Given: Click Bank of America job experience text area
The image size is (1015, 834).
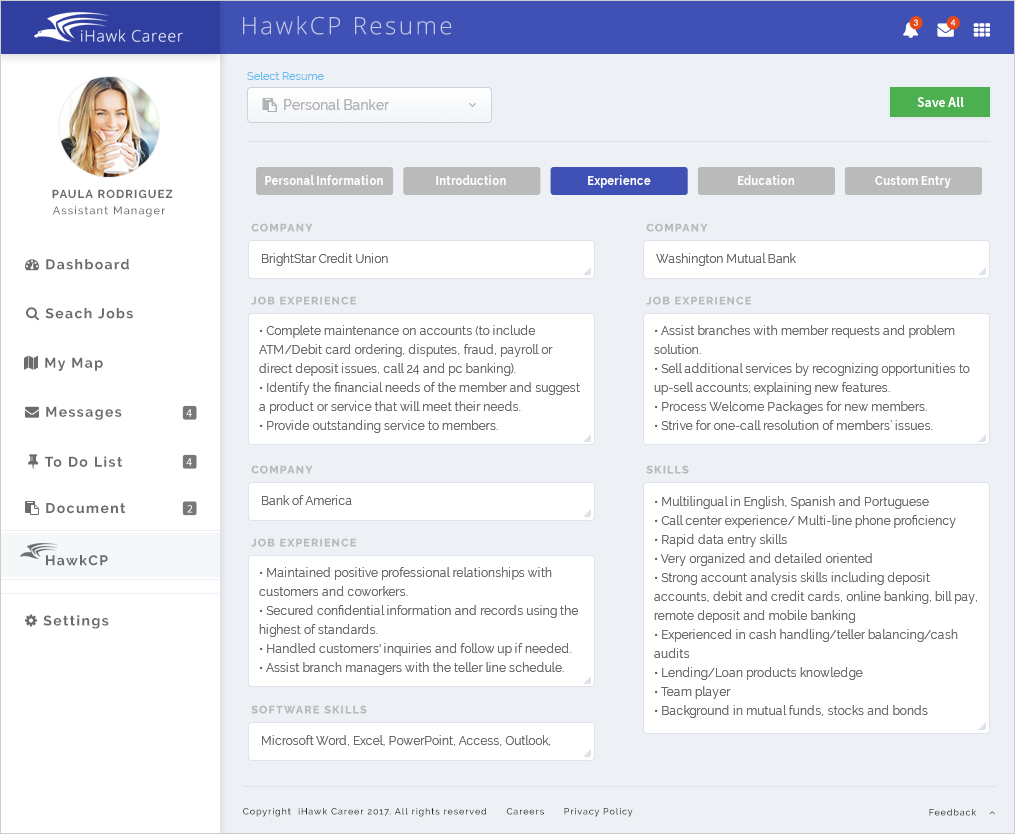Looking at the screenshot, I should 421,621.
